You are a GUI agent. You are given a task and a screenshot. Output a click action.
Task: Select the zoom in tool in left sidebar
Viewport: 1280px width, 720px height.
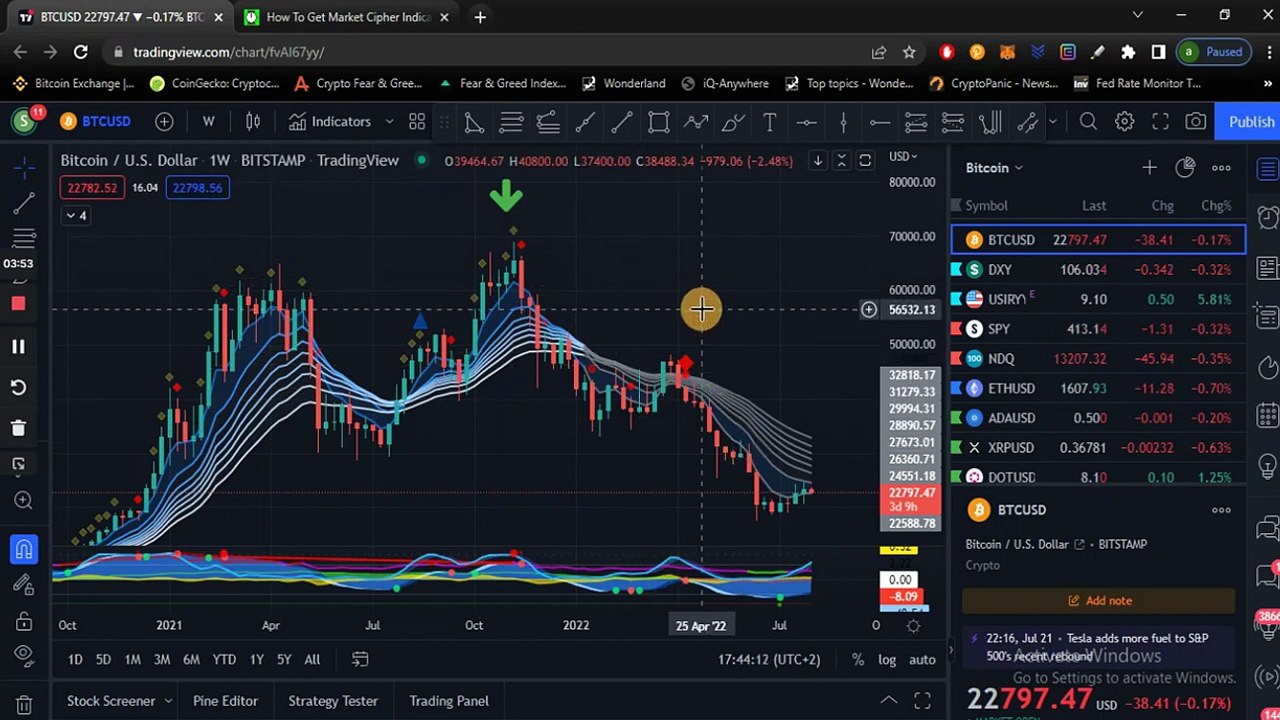tap(24, 500)
